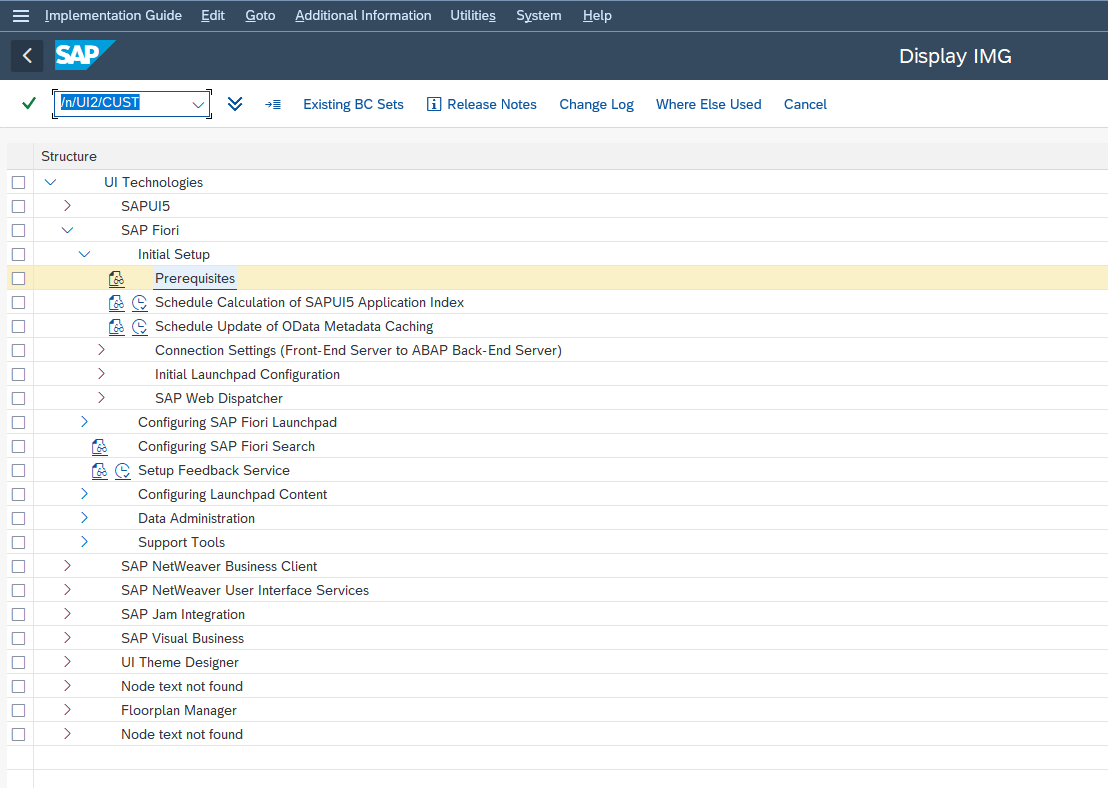Viewport: 1108px width, 788px height.
Task: Open documentation icon for Schedule Calculation row
Action: (x=117, y=302)
